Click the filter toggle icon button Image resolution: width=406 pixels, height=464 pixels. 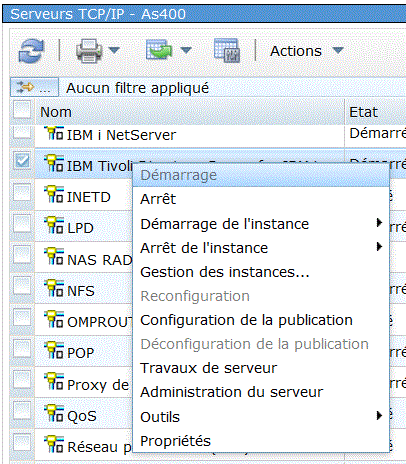pos(34,87)
